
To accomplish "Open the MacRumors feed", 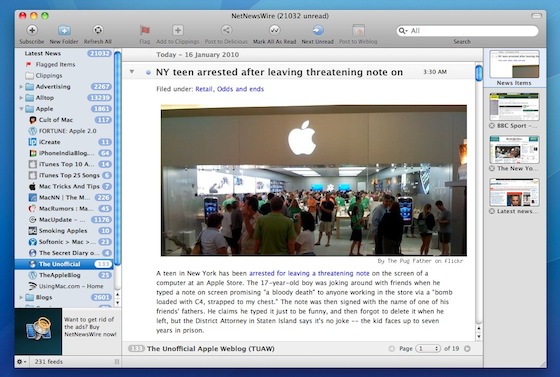I will [x=65, y=208].
